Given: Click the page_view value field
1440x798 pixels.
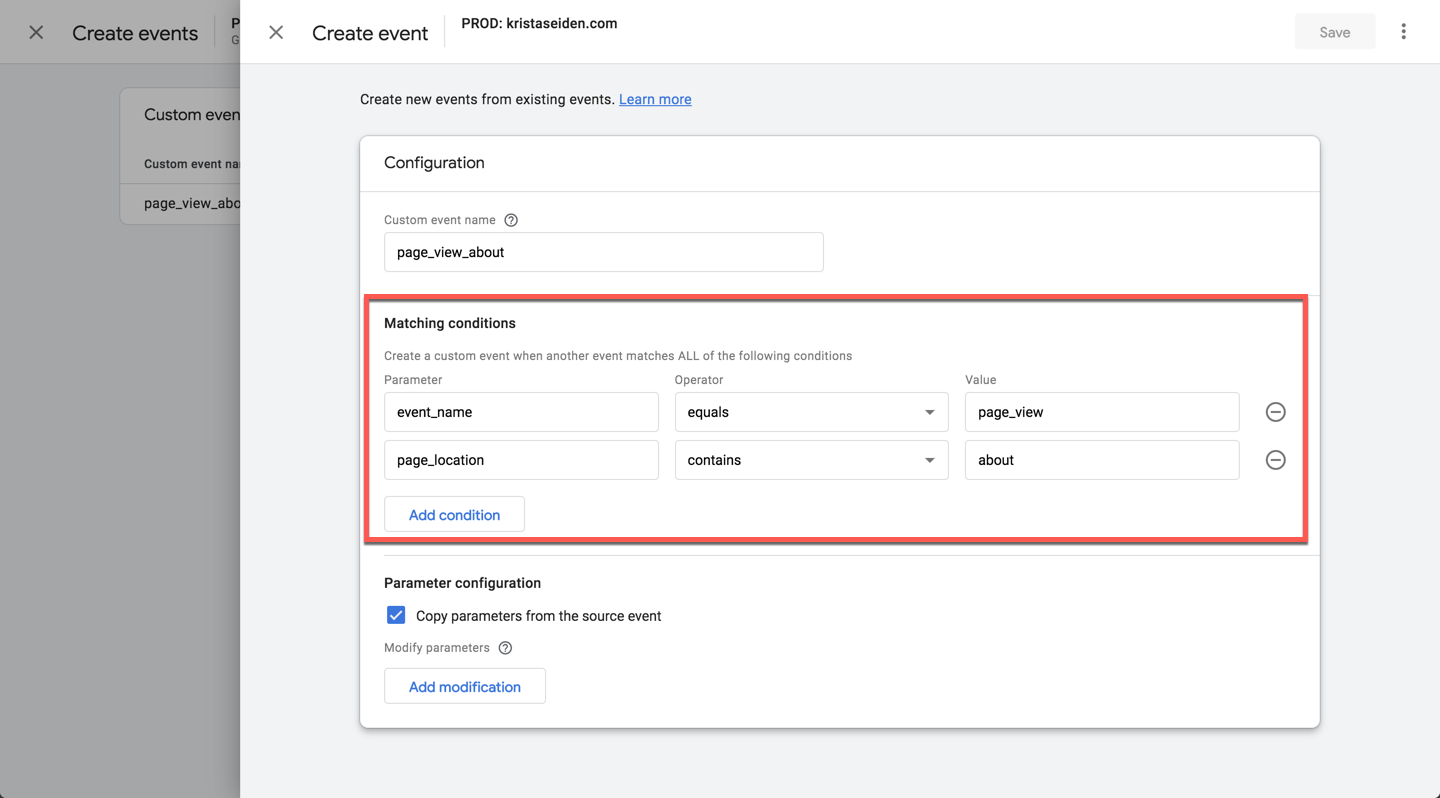Looking at the screenshot, I should [x=1101, y=412].
